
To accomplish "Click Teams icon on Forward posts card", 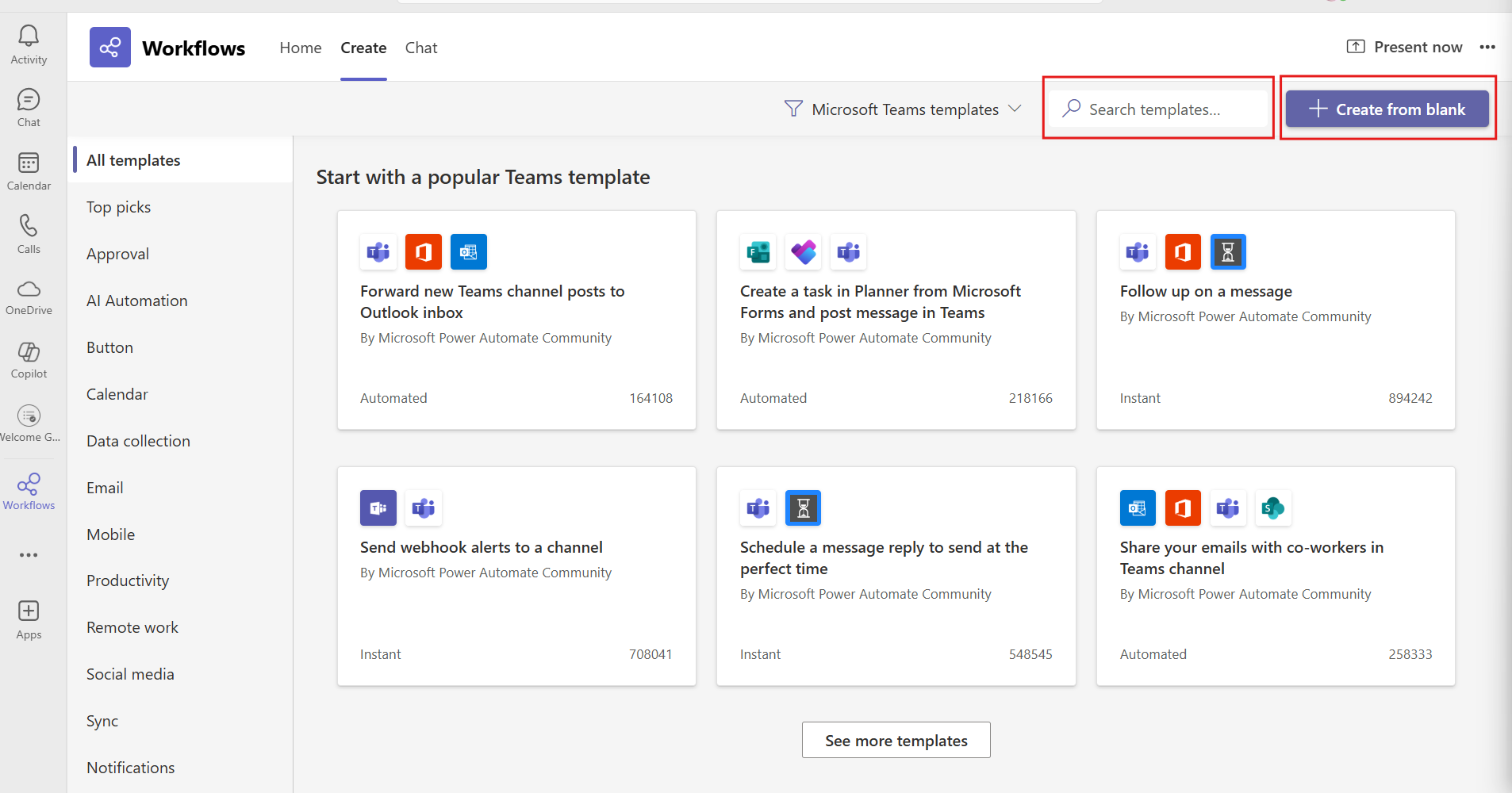I will coord(378,252).
